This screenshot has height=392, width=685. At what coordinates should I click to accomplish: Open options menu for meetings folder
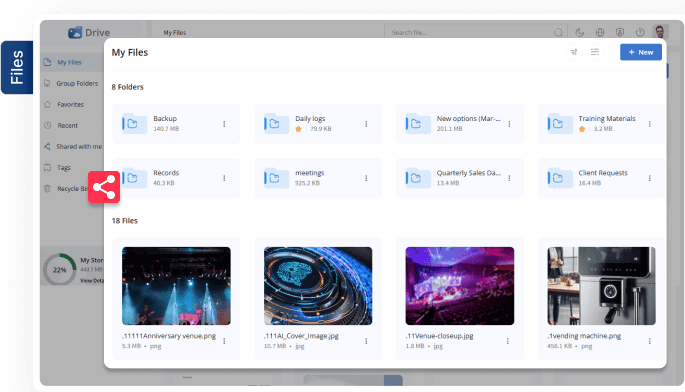click(366, 178)
